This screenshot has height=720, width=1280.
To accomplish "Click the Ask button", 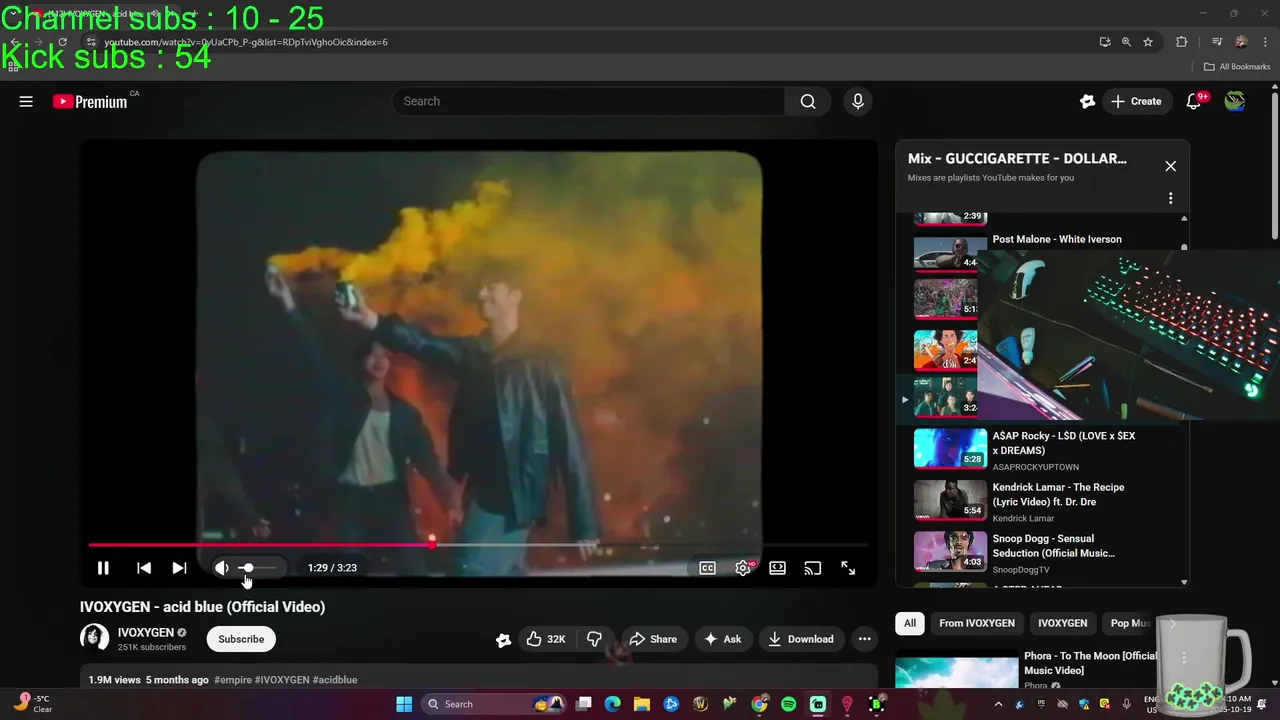I will pos(722,639).
